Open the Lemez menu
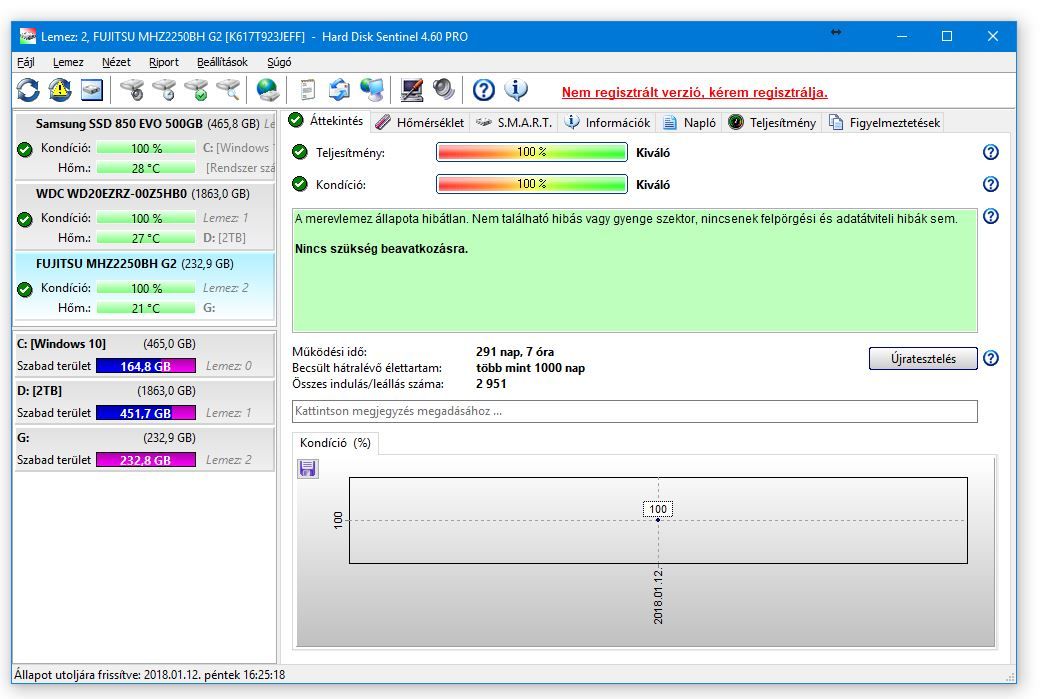The image size is (1059, 699). [68, 62]
